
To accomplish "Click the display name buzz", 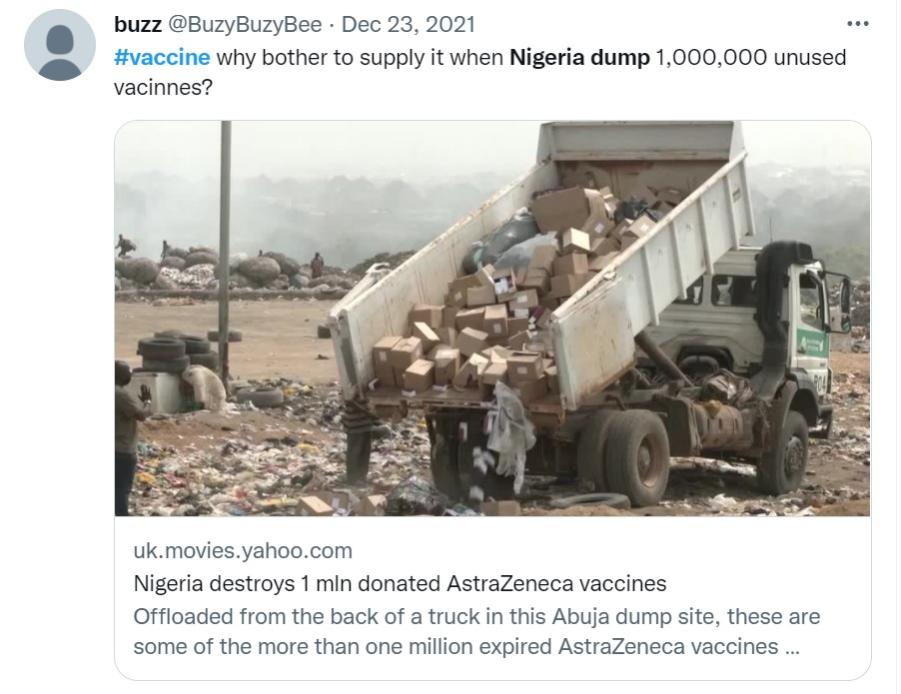I will pos(138,25).
